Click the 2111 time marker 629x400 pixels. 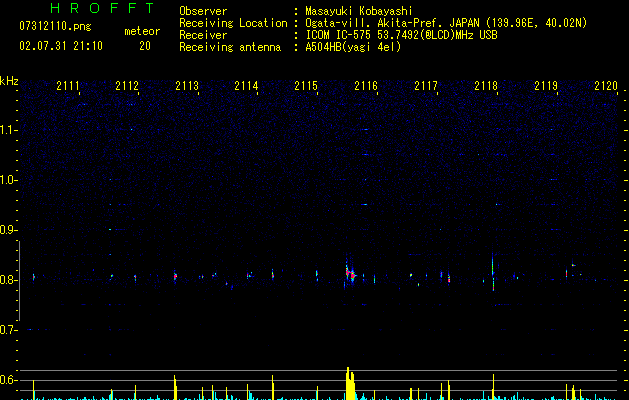(x=68, y=86)
